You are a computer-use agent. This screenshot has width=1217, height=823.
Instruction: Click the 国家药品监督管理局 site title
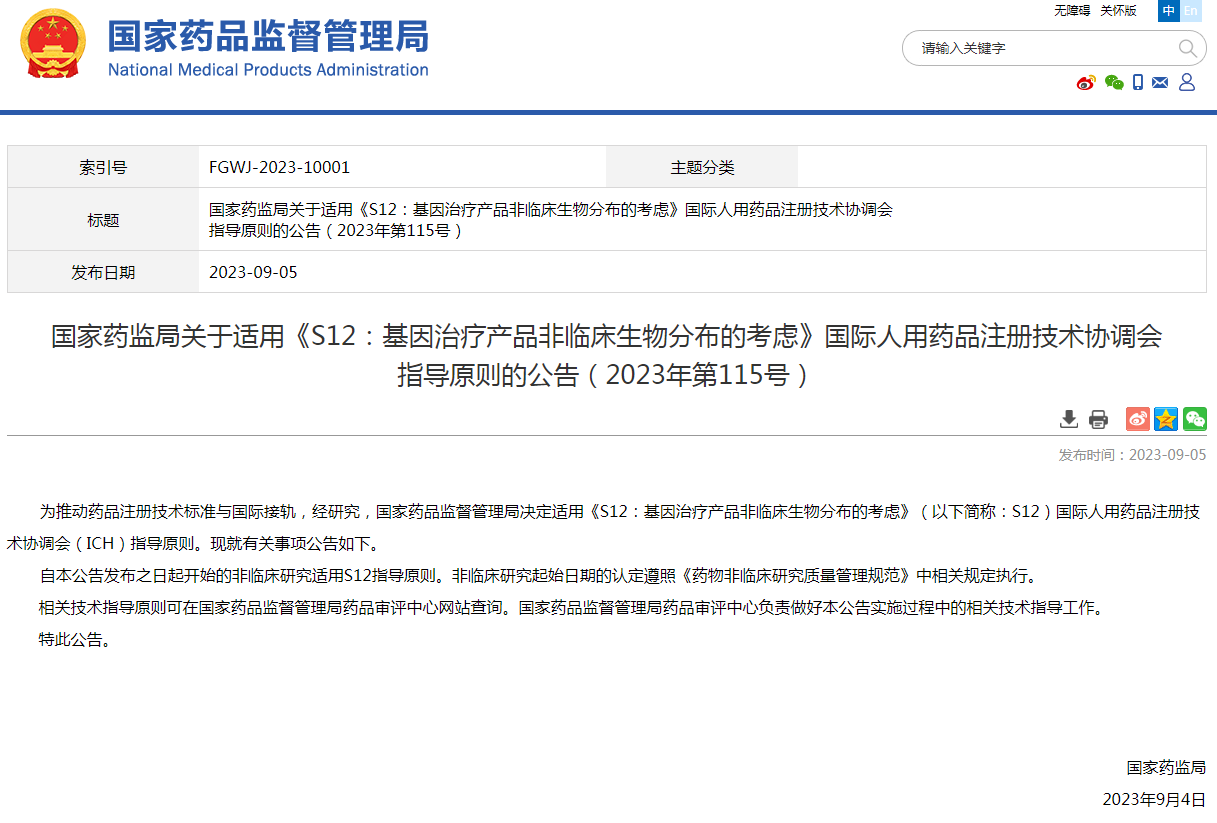point(268,36)
